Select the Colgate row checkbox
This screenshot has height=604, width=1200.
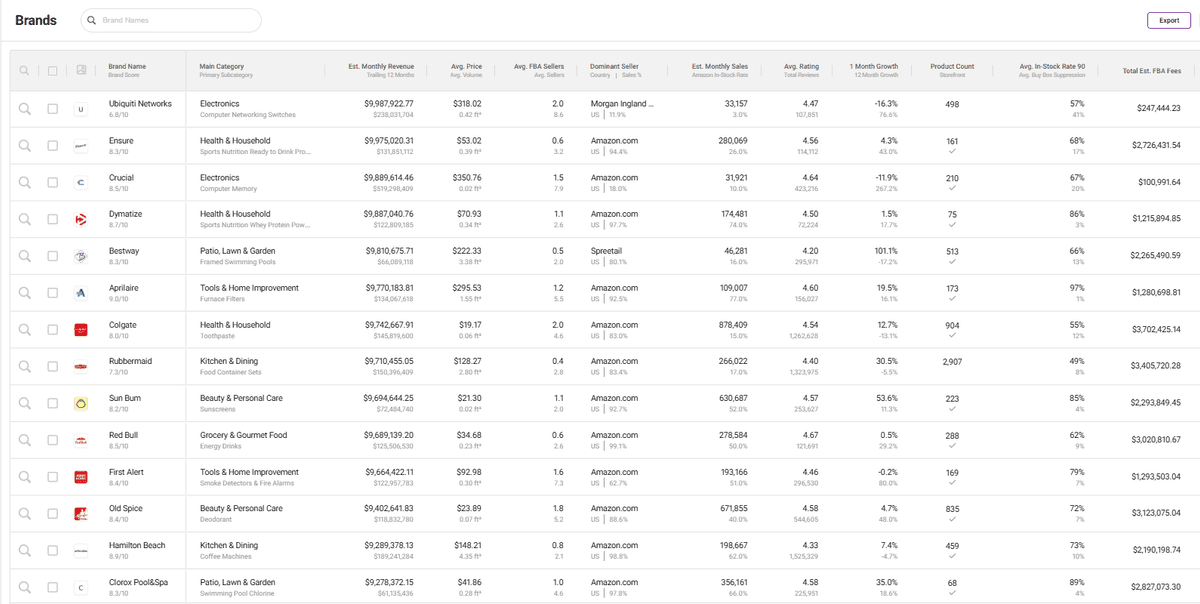(x=52, y=329)
